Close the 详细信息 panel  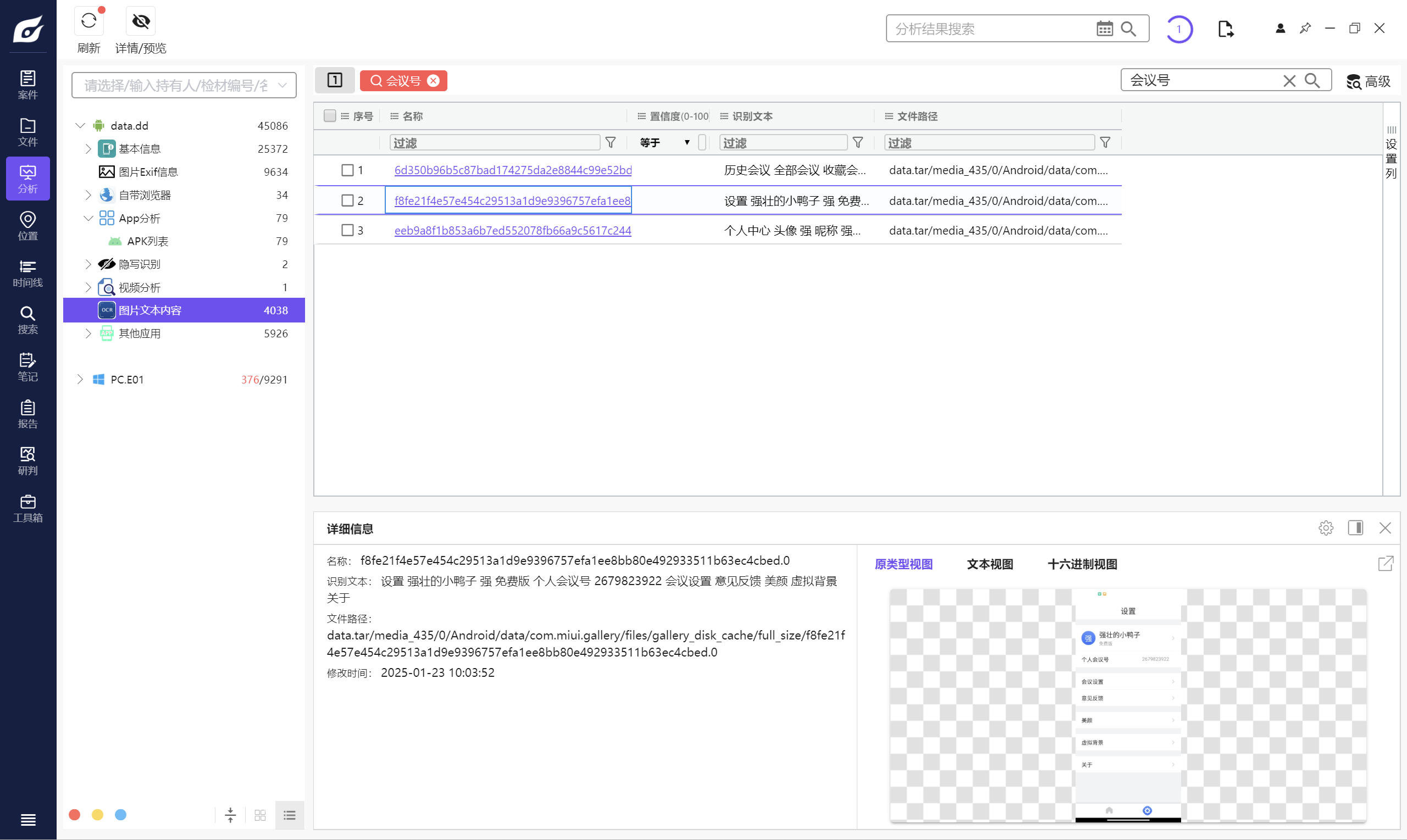tap(1385, 527)
